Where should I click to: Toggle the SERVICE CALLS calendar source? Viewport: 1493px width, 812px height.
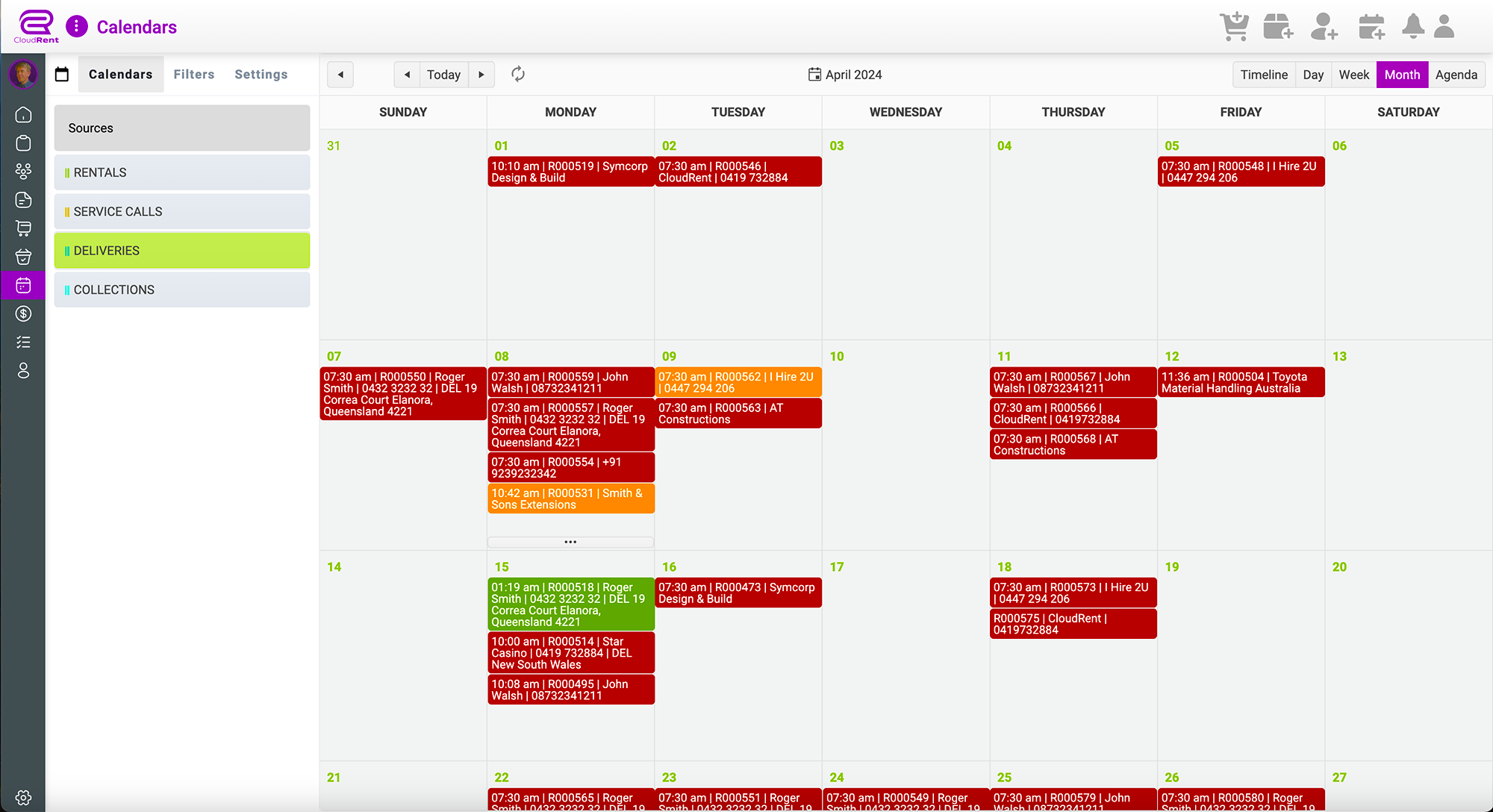click(182, 211)
